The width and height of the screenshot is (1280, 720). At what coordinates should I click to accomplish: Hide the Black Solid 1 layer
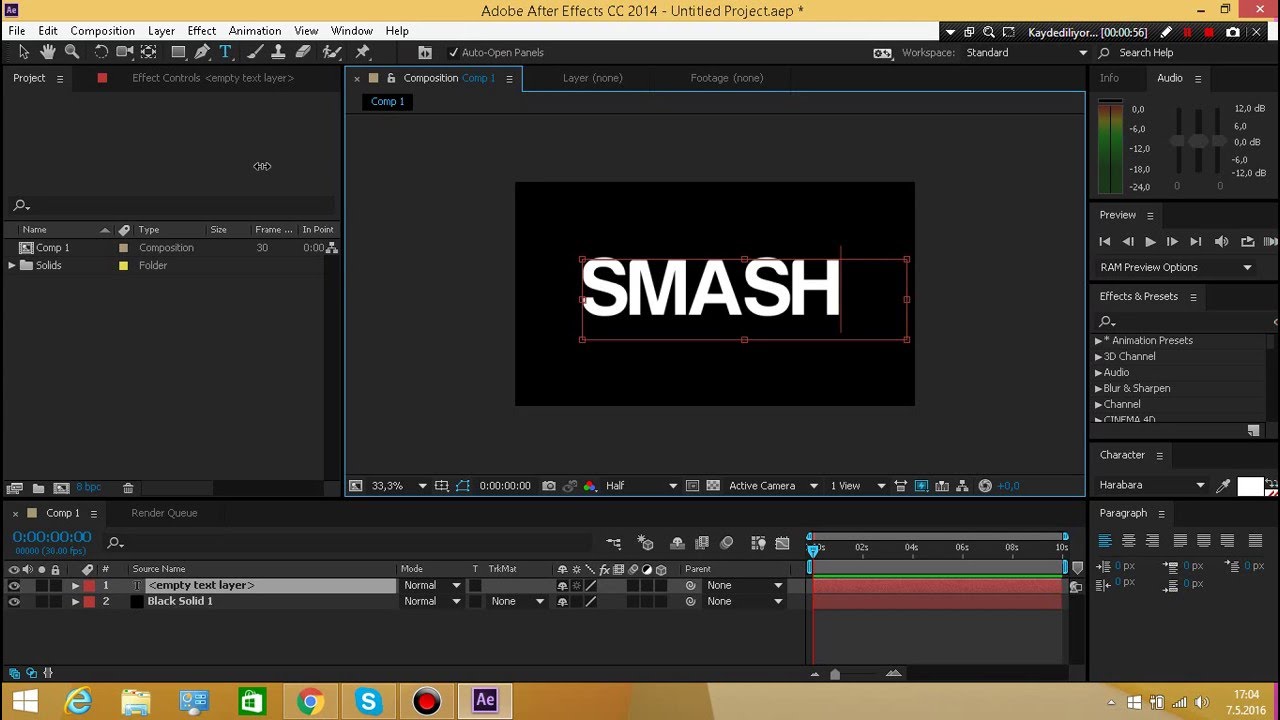pyautogui.click(x=14, y=601)
